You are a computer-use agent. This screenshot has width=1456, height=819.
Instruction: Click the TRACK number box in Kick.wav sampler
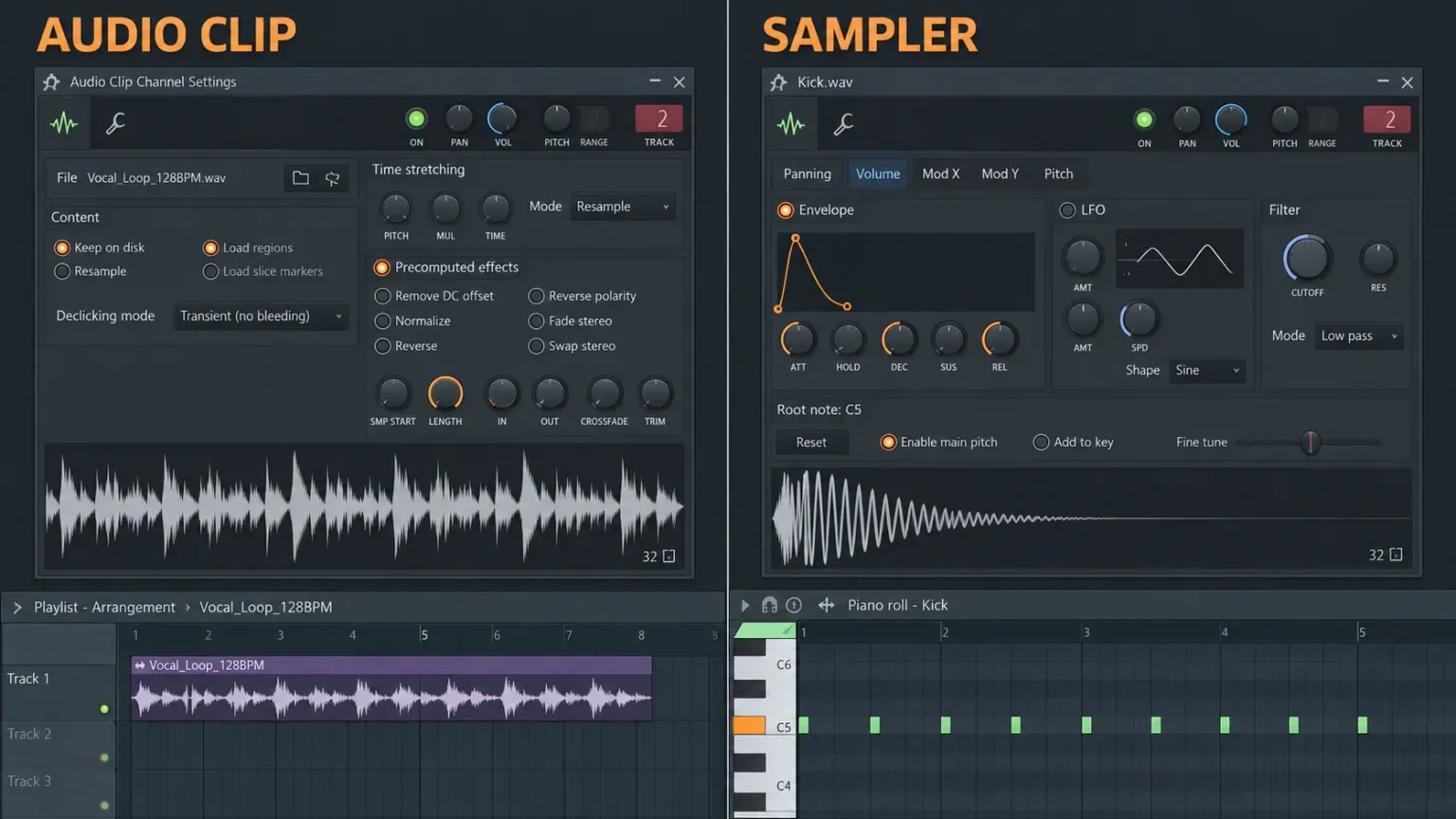(x=1388, y=119)
